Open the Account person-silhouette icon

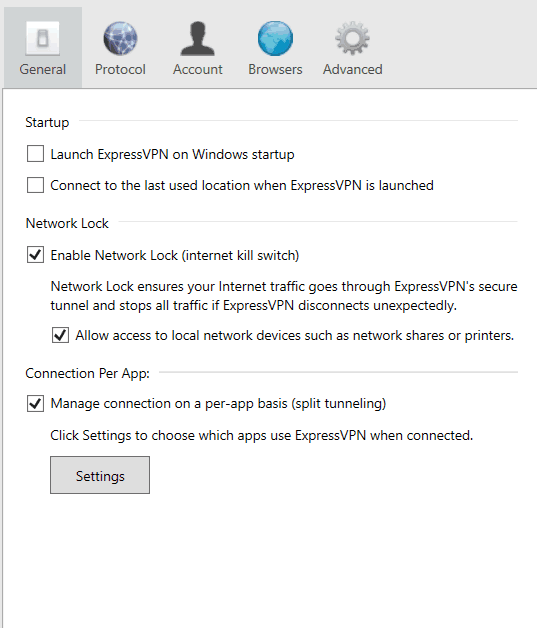[197, 38]
